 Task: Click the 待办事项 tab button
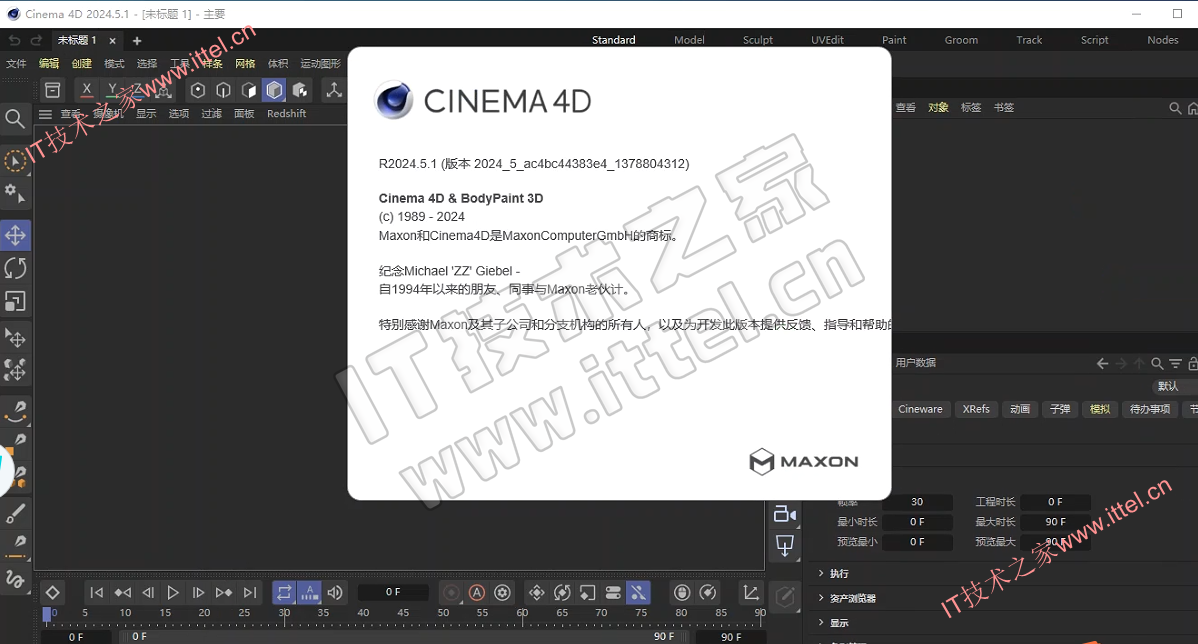(1150, 409)
